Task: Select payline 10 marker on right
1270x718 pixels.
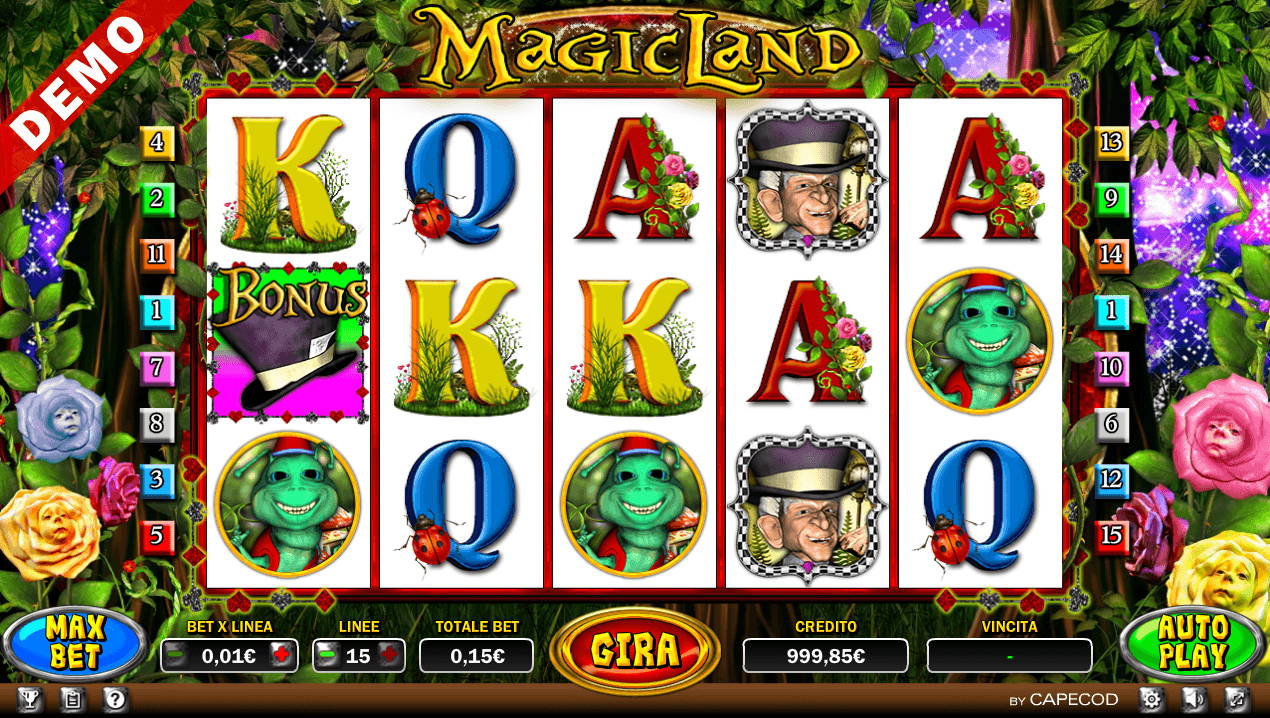Action: click(1112, 368)
